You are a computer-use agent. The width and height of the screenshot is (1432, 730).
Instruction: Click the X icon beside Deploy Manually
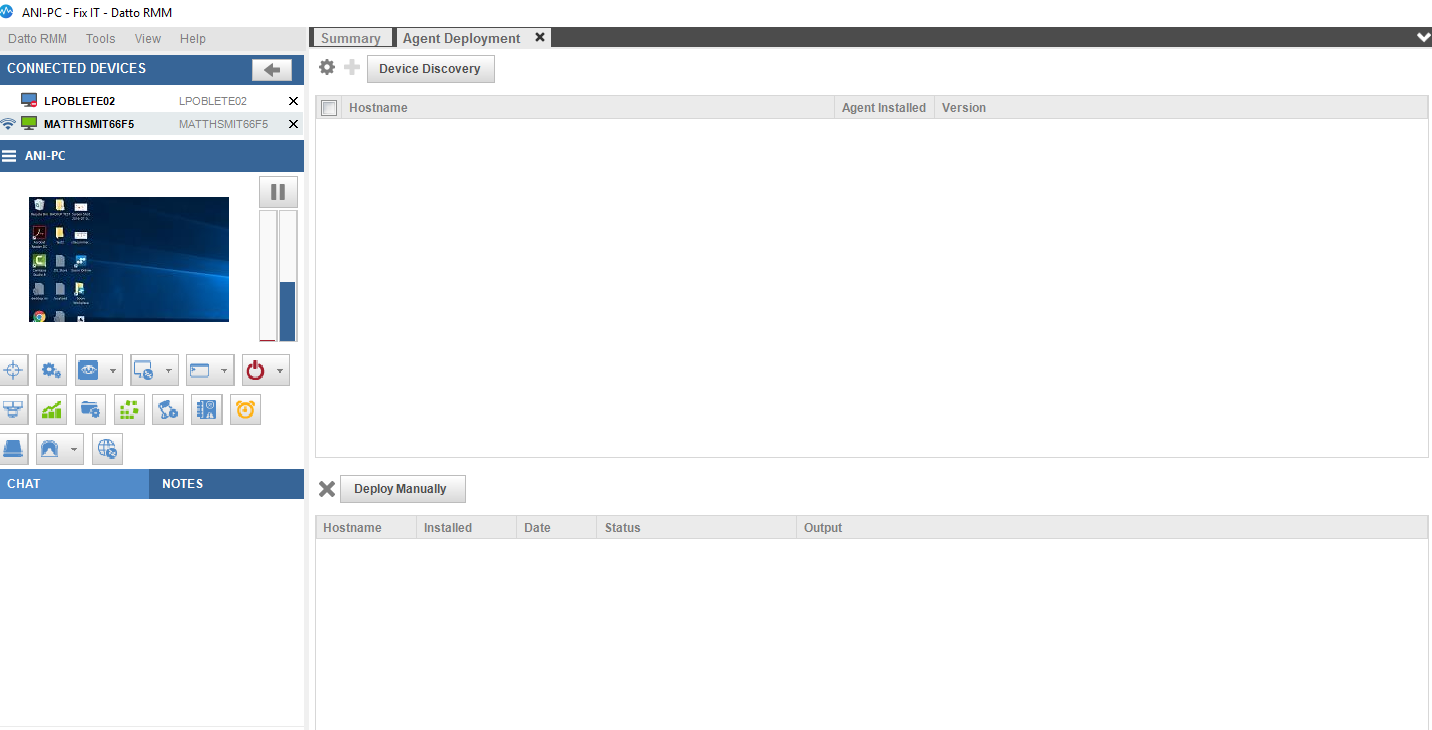tap(327, 489)
